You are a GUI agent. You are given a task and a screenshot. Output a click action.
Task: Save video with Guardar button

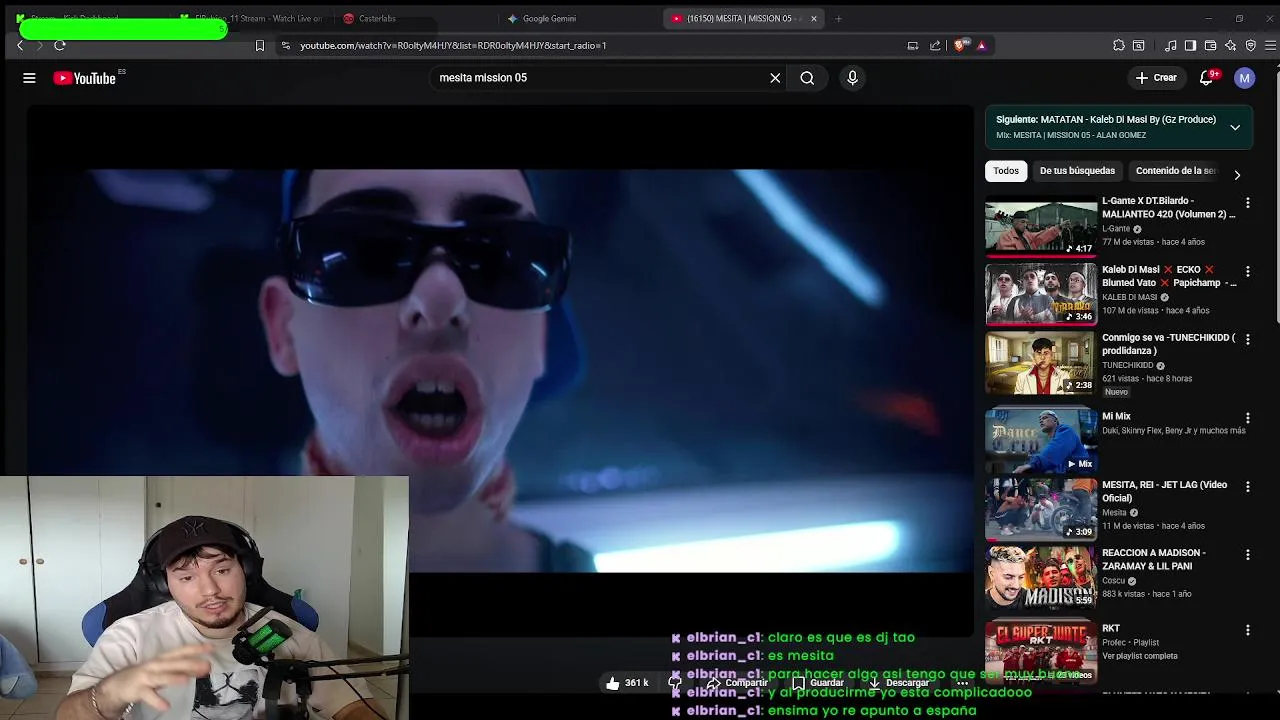pos(818,683)
